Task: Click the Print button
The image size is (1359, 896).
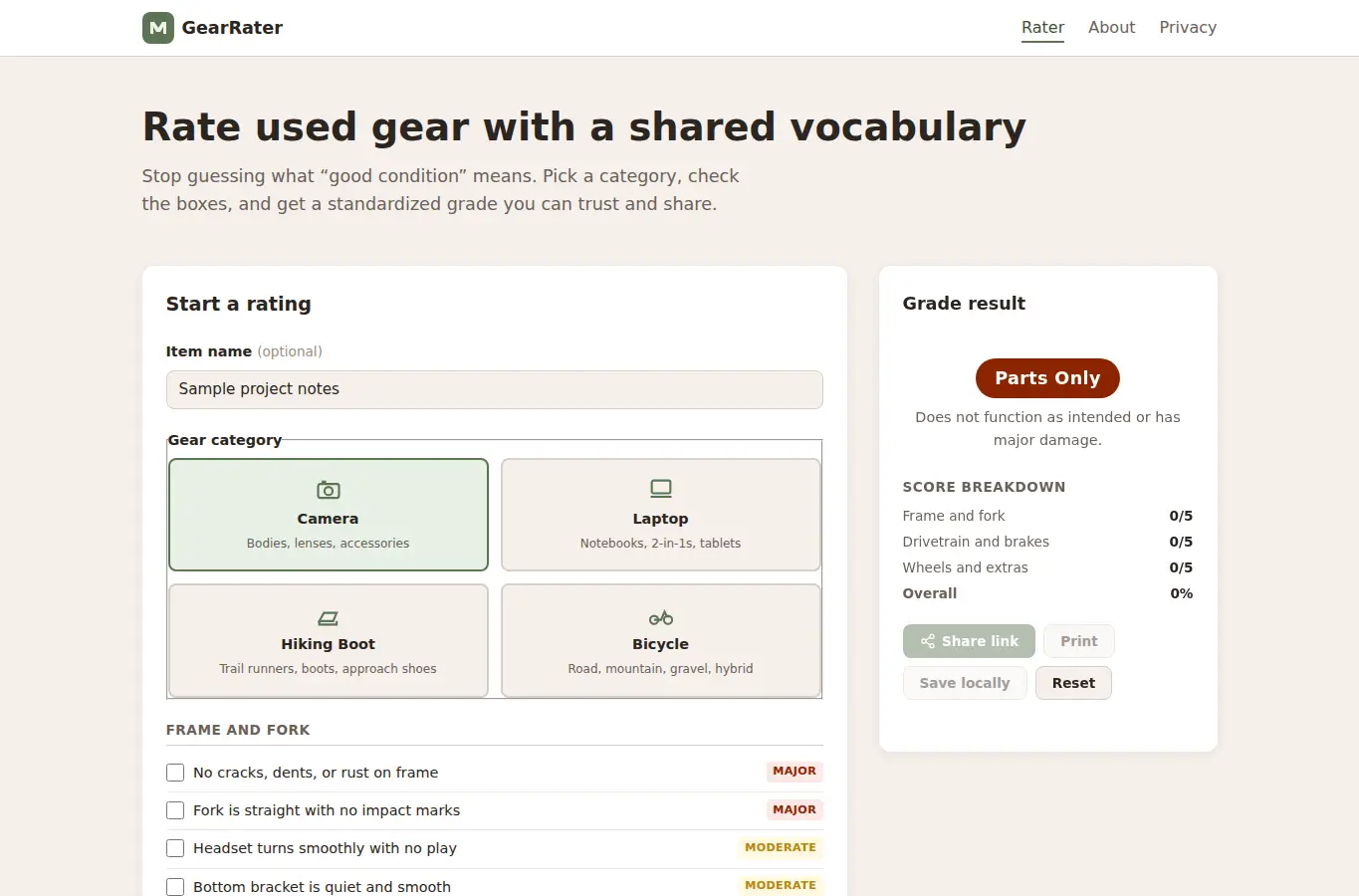Action: pos(1079,641)
